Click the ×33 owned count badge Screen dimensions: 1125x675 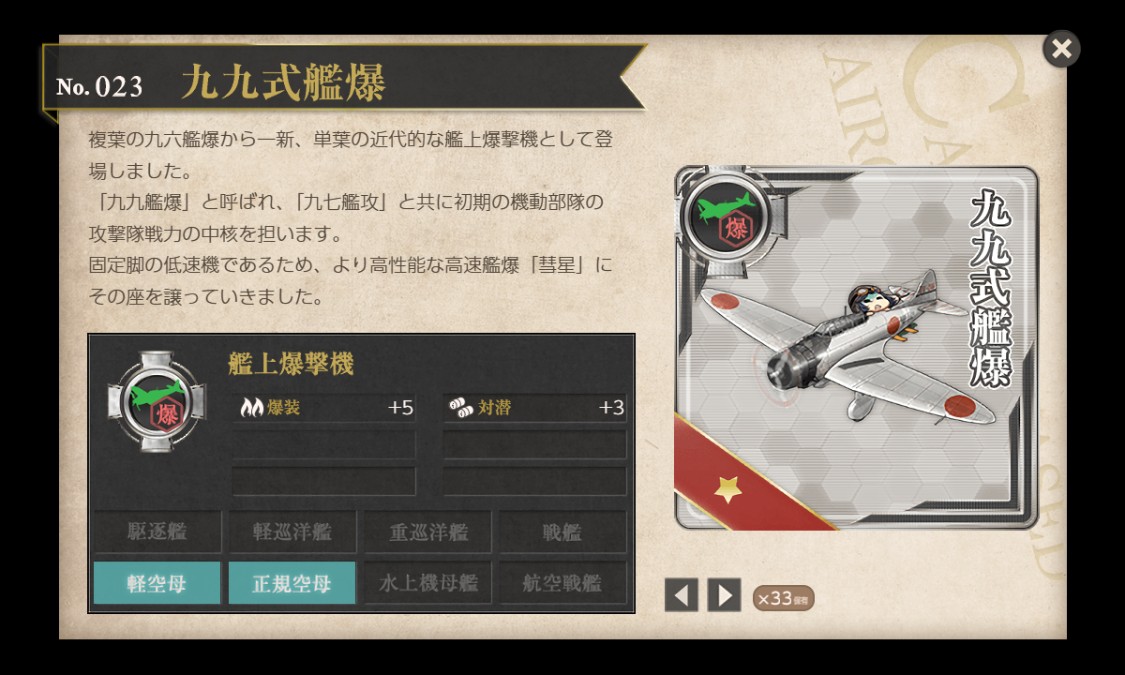point(783,598)
